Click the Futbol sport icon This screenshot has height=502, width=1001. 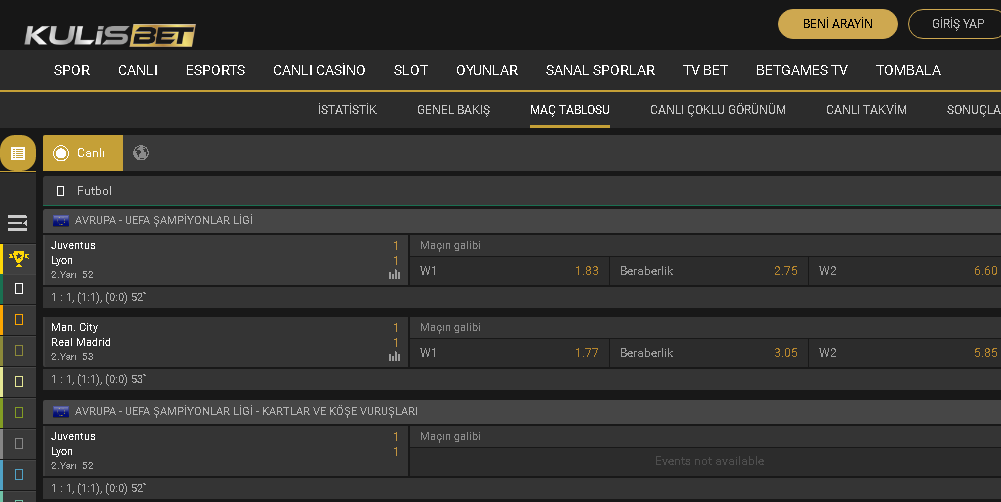coord(61,191)
